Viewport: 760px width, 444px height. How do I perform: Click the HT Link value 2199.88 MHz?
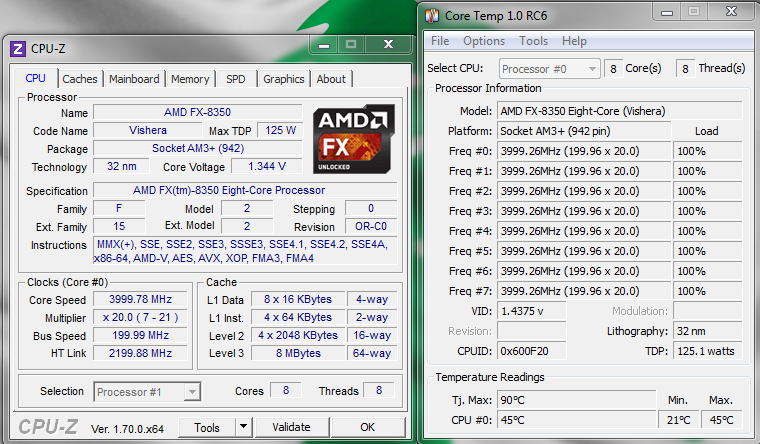[141, 353]
